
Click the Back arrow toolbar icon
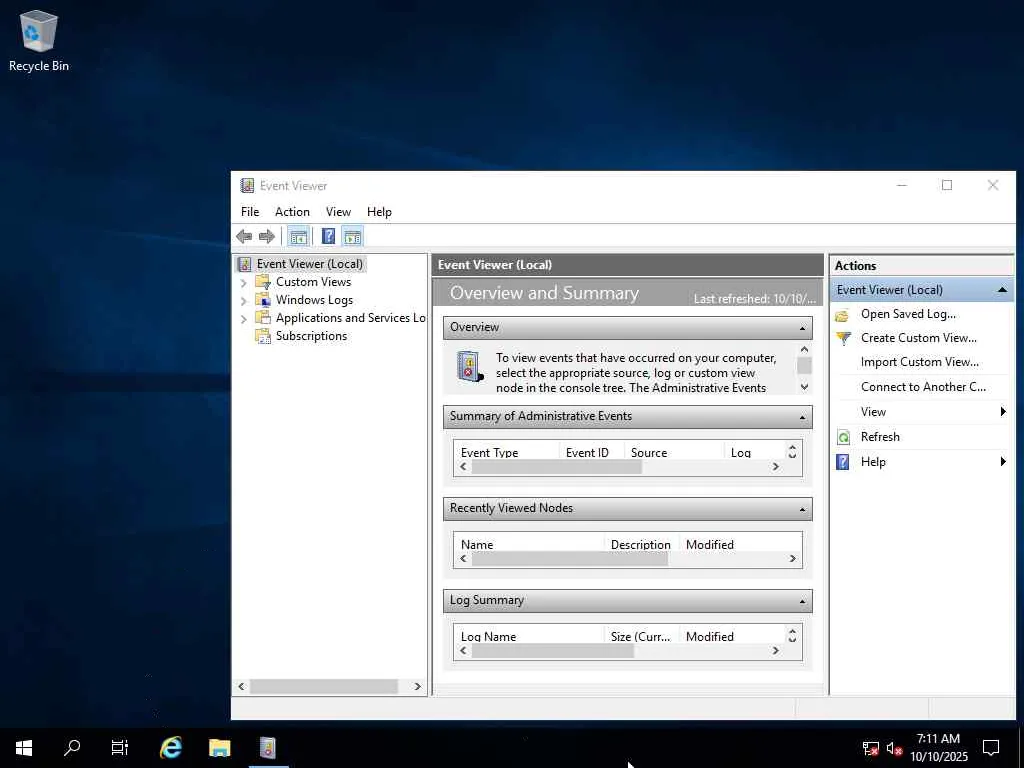[x=244, y=236]
